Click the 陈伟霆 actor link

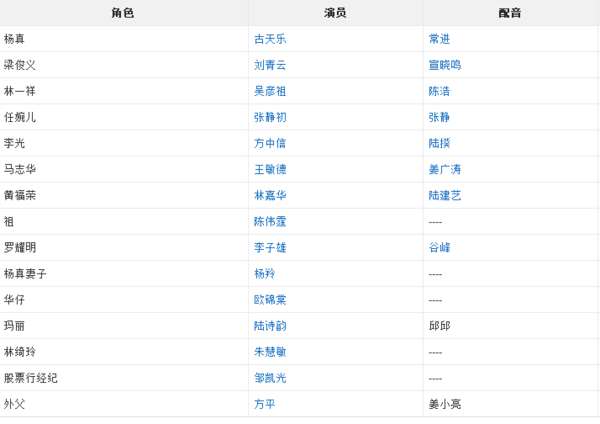pos(270,221)
